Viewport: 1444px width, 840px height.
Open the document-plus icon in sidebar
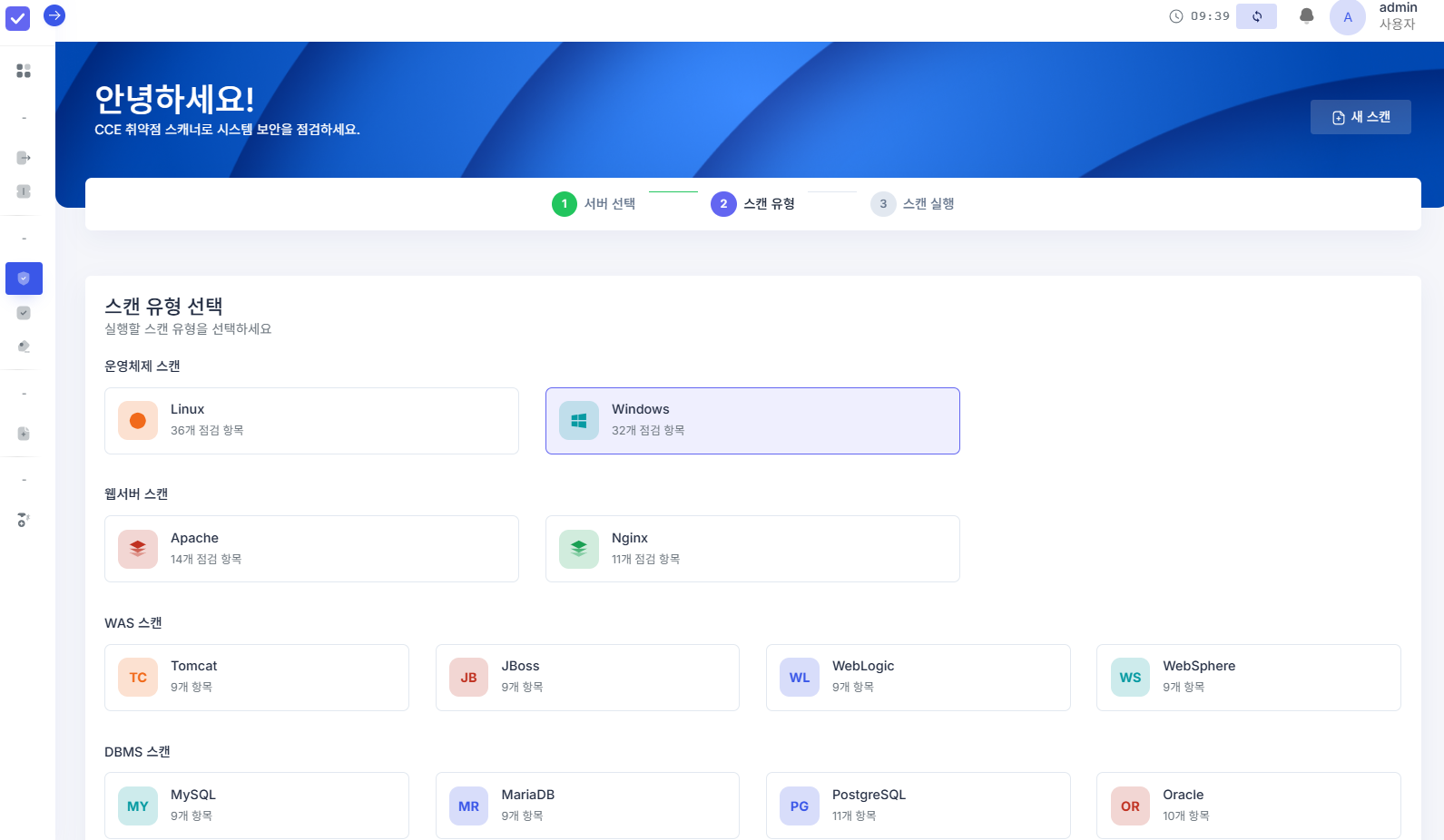point(24,434)
